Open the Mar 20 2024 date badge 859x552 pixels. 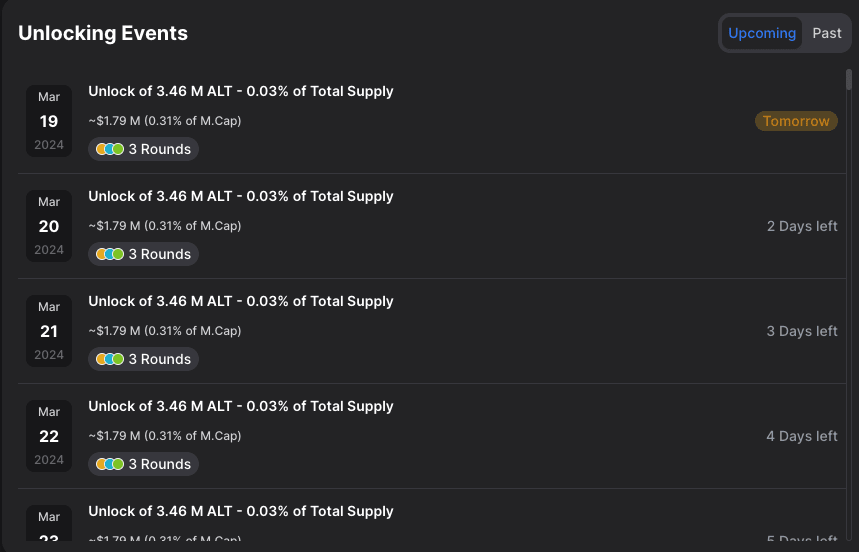tap(49, 226)
